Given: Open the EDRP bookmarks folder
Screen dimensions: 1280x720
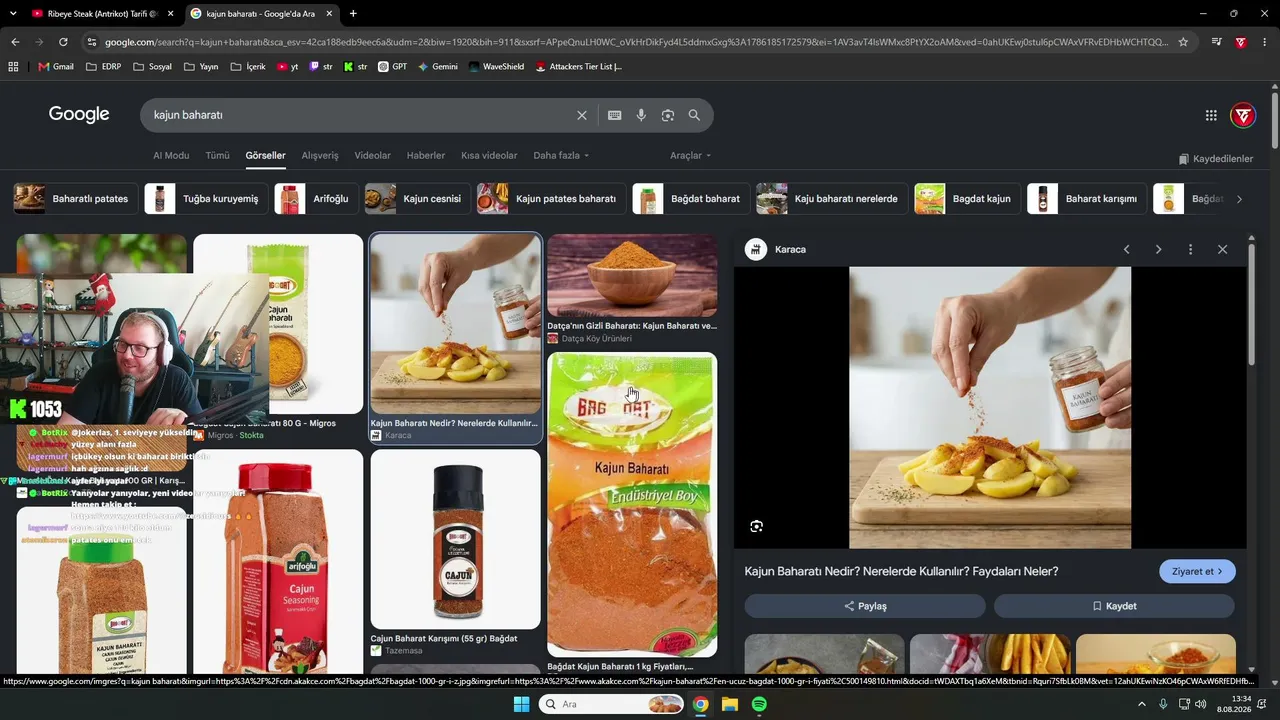Looking at the screenshot, I should point(103,67).
